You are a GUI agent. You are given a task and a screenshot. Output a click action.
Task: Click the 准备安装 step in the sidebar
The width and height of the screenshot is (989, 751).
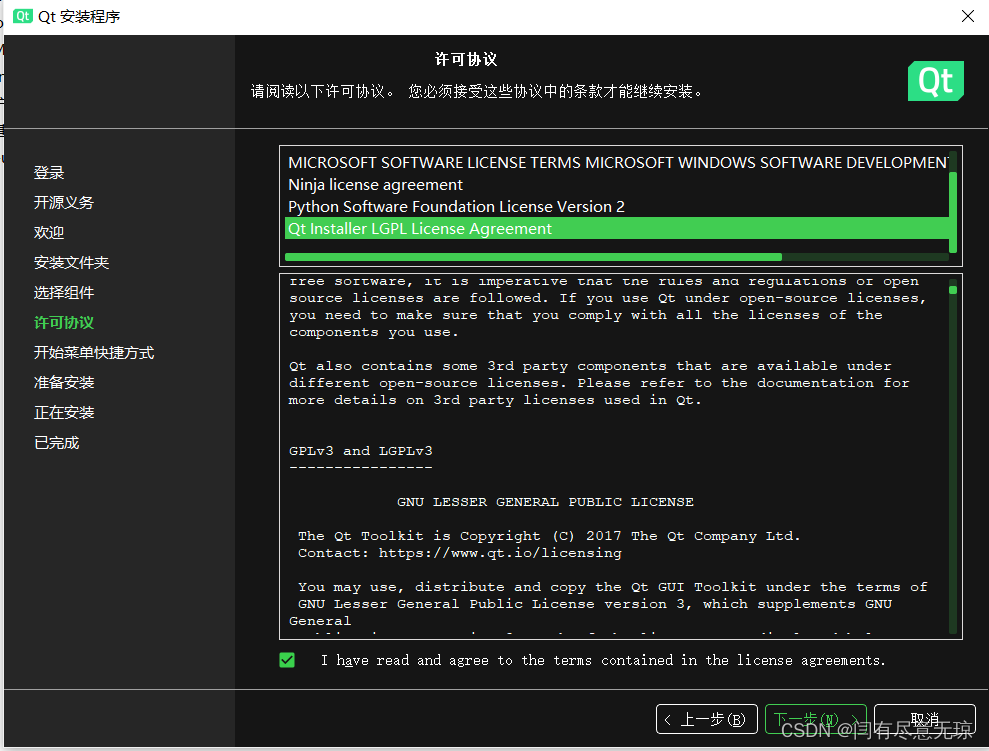pos(64,383)
